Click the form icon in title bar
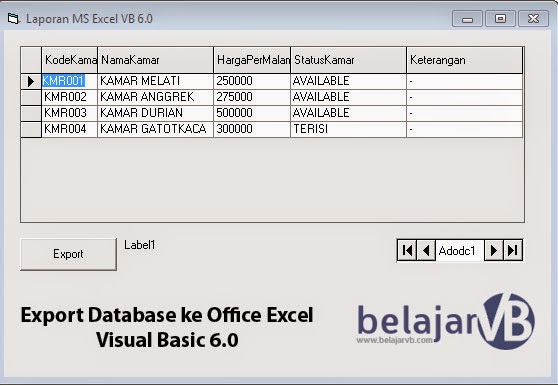 pos(13,18)
